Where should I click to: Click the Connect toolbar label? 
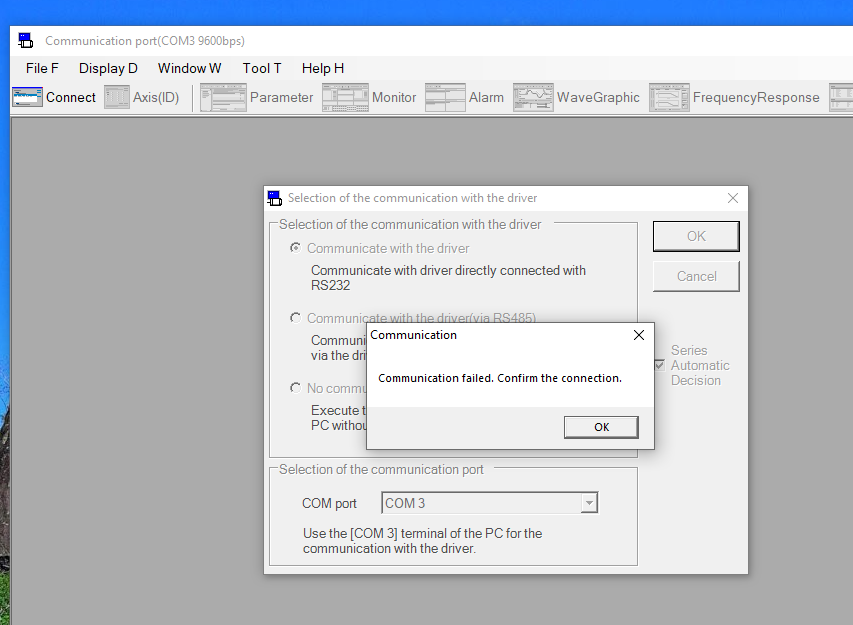[71, 97]
